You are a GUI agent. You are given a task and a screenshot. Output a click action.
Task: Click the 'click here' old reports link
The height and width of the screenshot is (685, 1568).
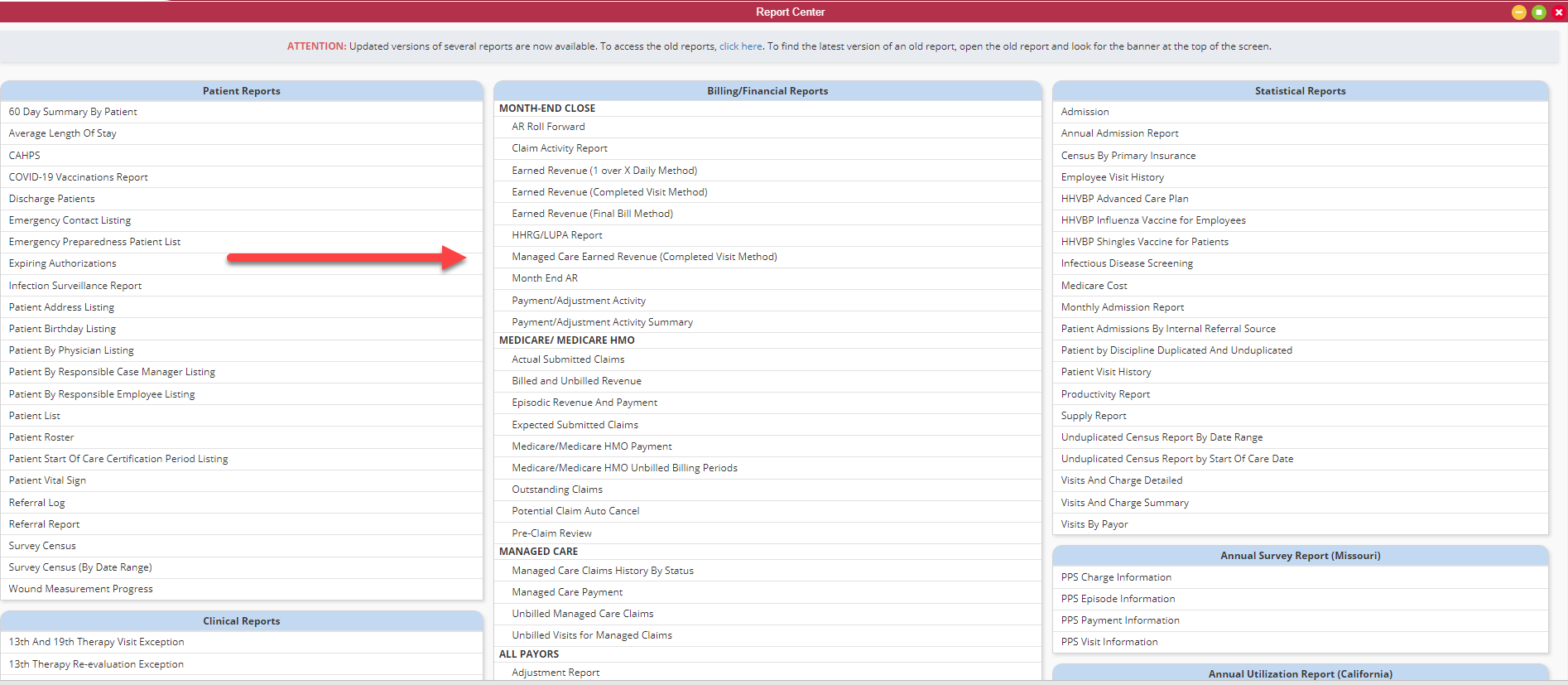[x=740, y=46]
